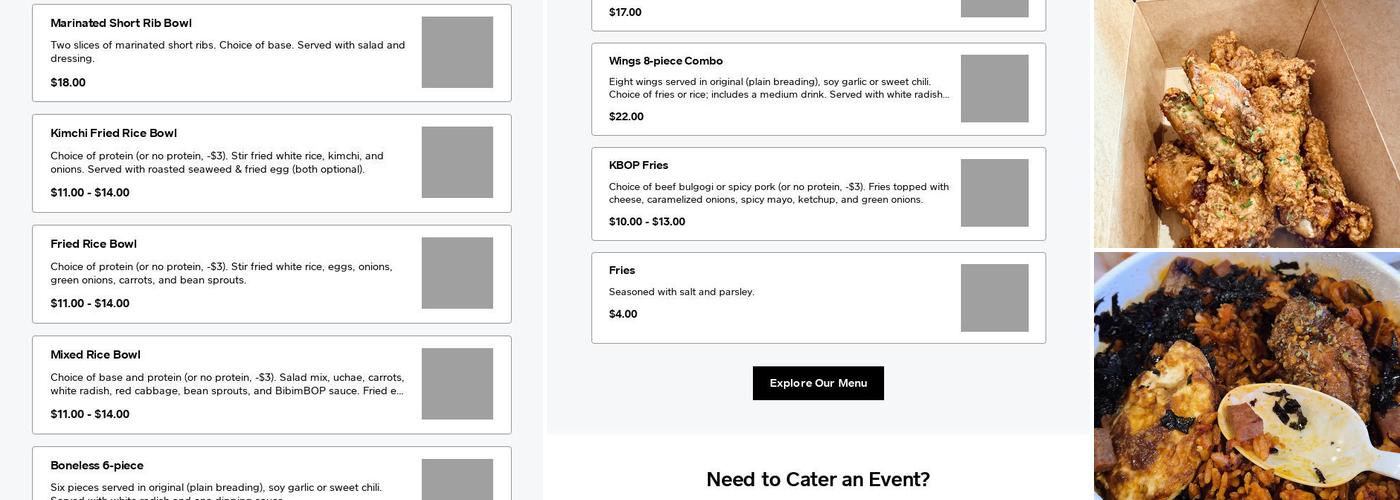Select the Wings 8-piece Combo title
Image resolution: width=1400 pixels, height=500 pixels.
pyautogui.click(x=665, y=61)
